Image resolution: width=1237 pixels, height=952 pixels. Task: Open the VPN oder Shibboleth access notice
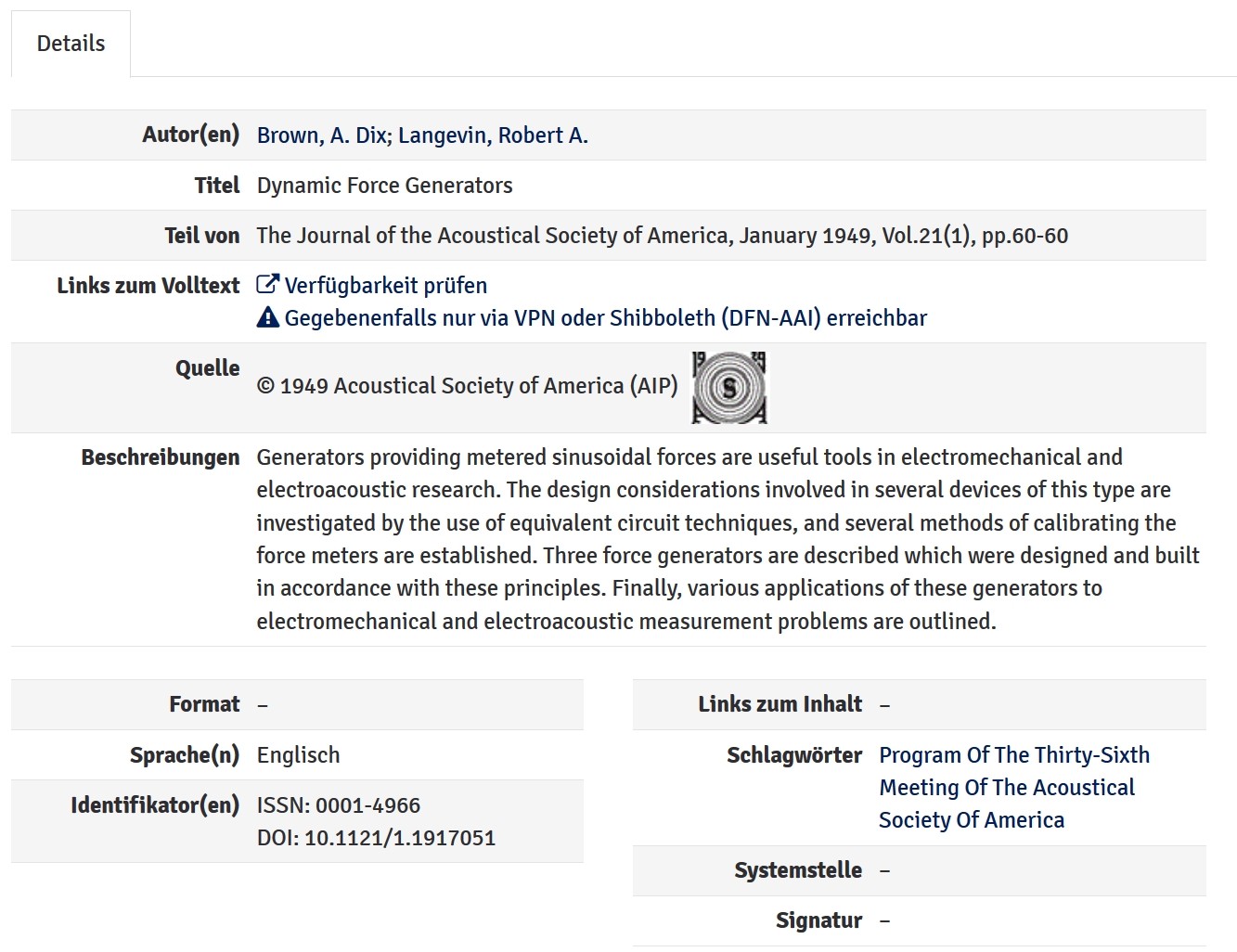click(x=605, y=318)
